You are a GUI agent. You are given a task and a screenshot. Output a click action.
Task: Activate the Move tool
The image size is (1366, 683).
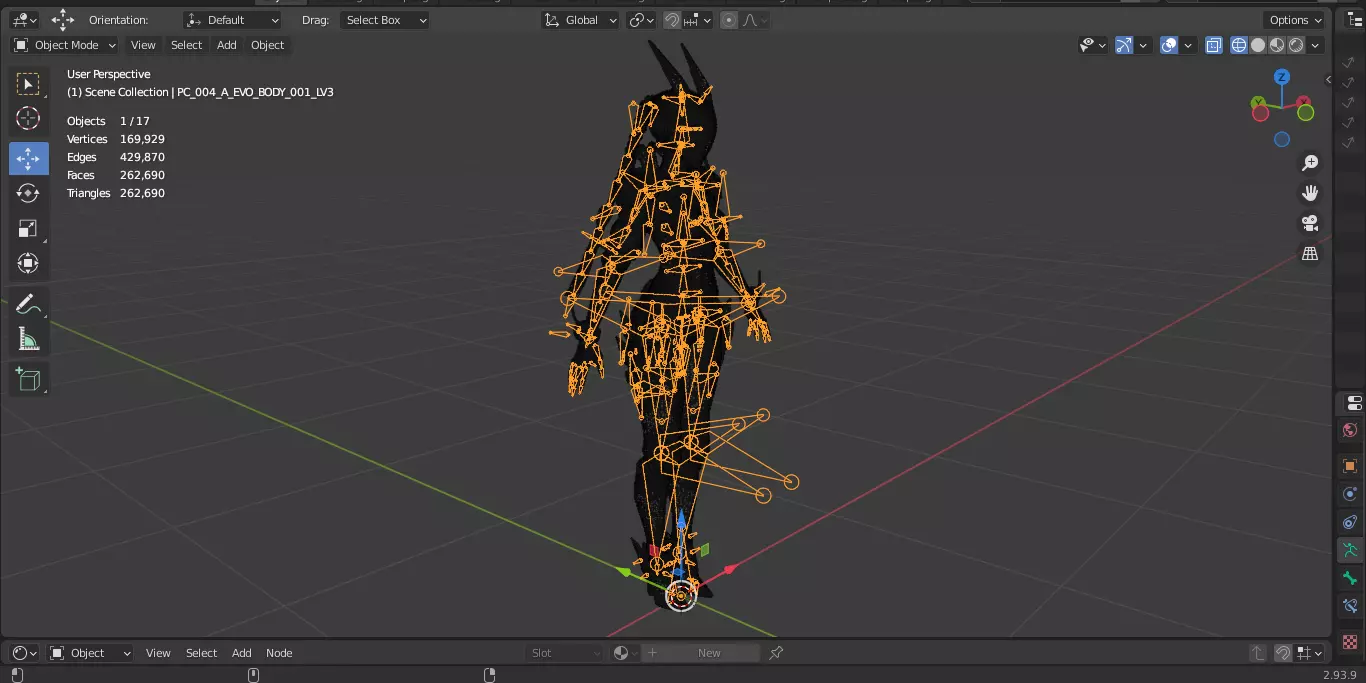pyautogui.click(x=28, y=158)
